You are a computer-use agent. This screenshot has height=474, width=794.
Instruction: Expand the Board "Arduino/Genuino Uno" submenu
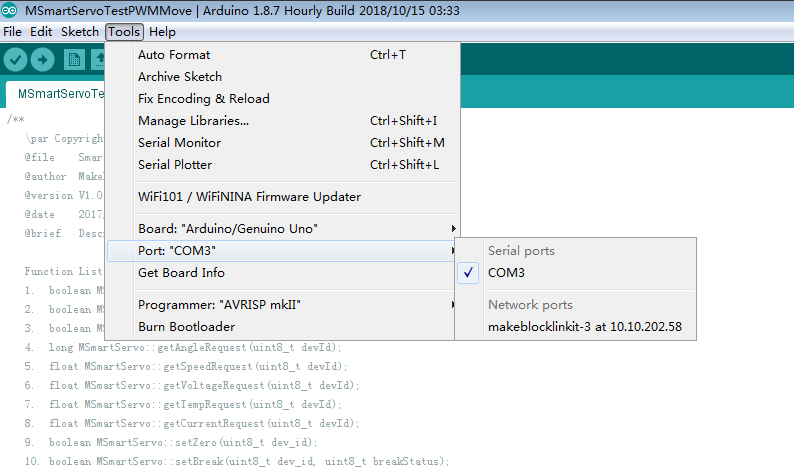282,229
